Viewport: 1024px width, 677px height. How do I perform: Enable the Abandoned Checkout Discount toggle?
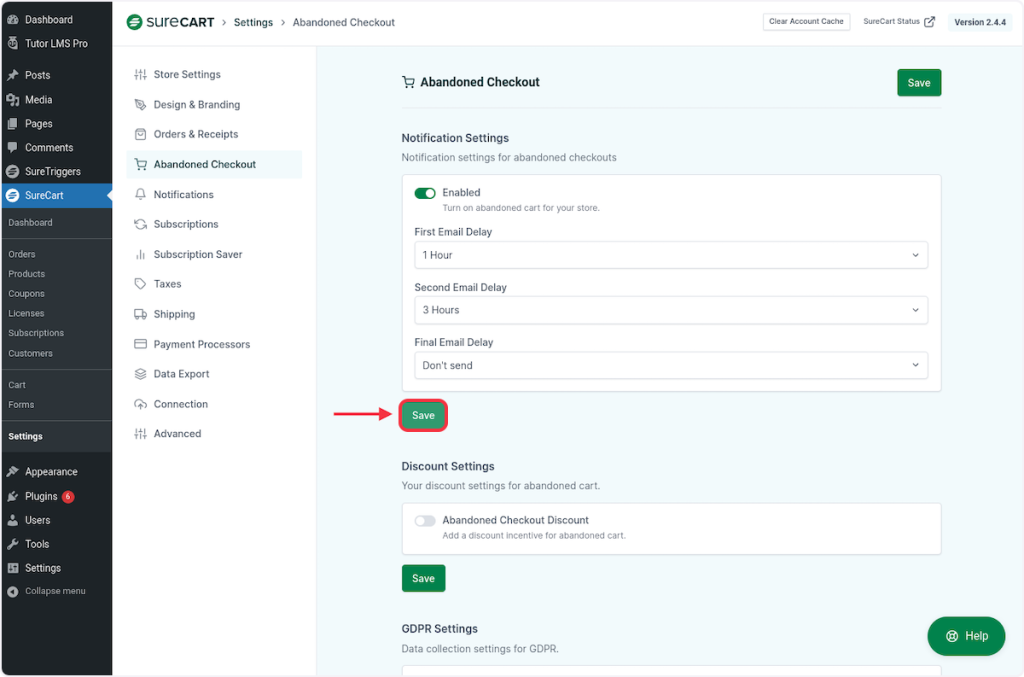pos(425,521)
